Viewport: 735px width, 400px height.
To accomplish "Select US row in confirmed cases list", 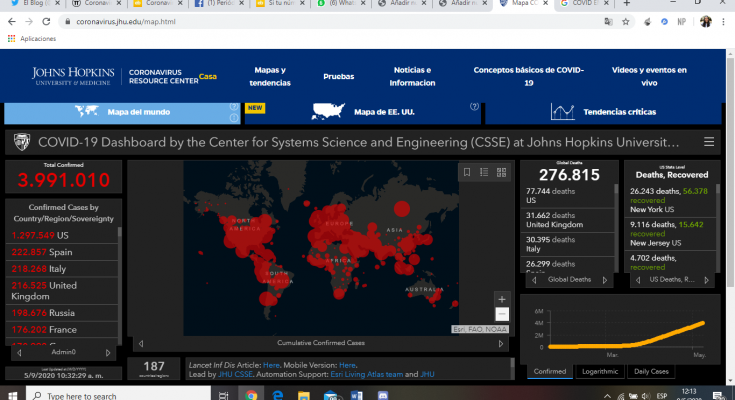I will (61, 235).
